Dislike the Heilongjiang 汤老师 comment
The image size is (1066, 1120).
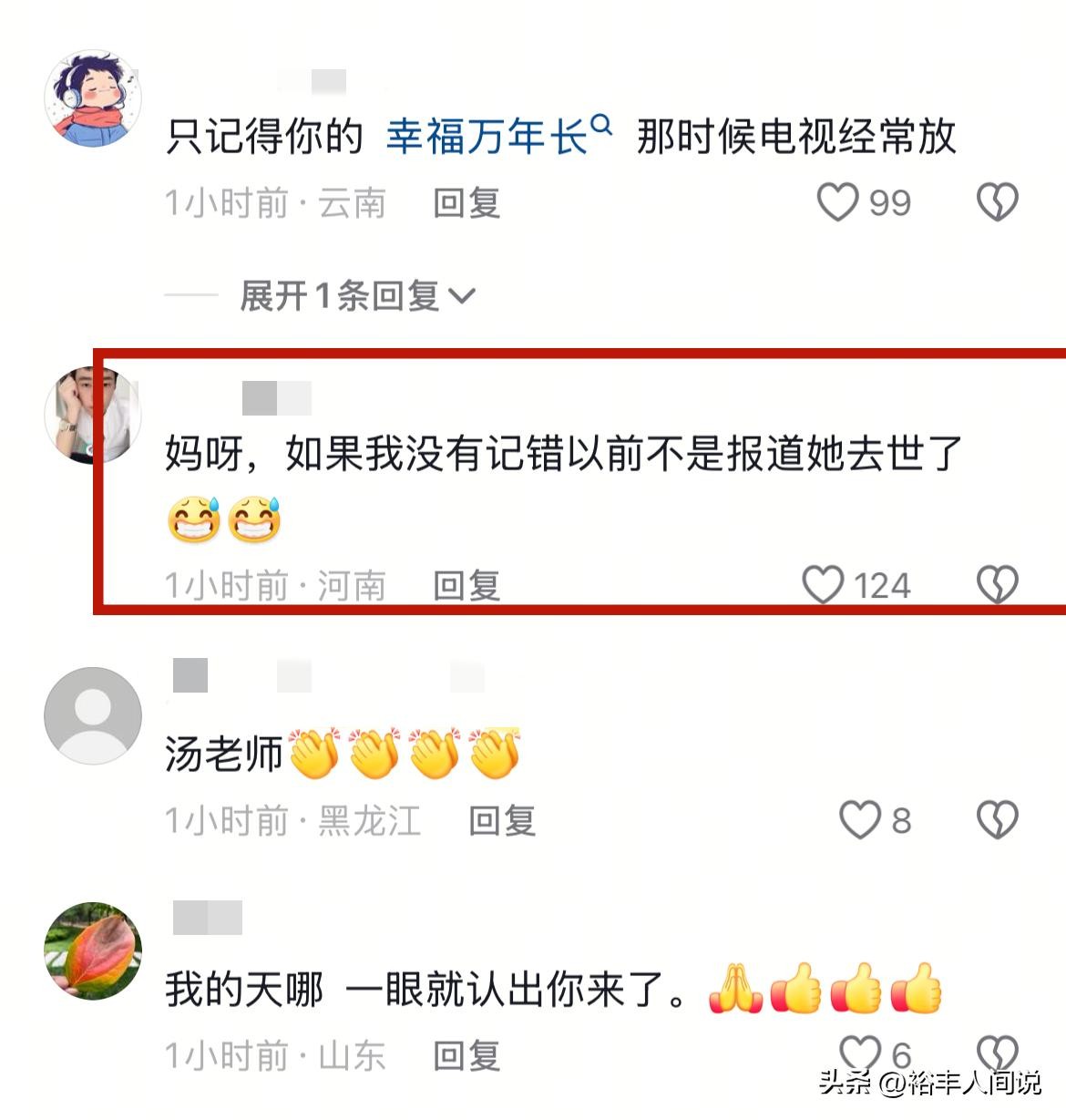tap(998, 820)
